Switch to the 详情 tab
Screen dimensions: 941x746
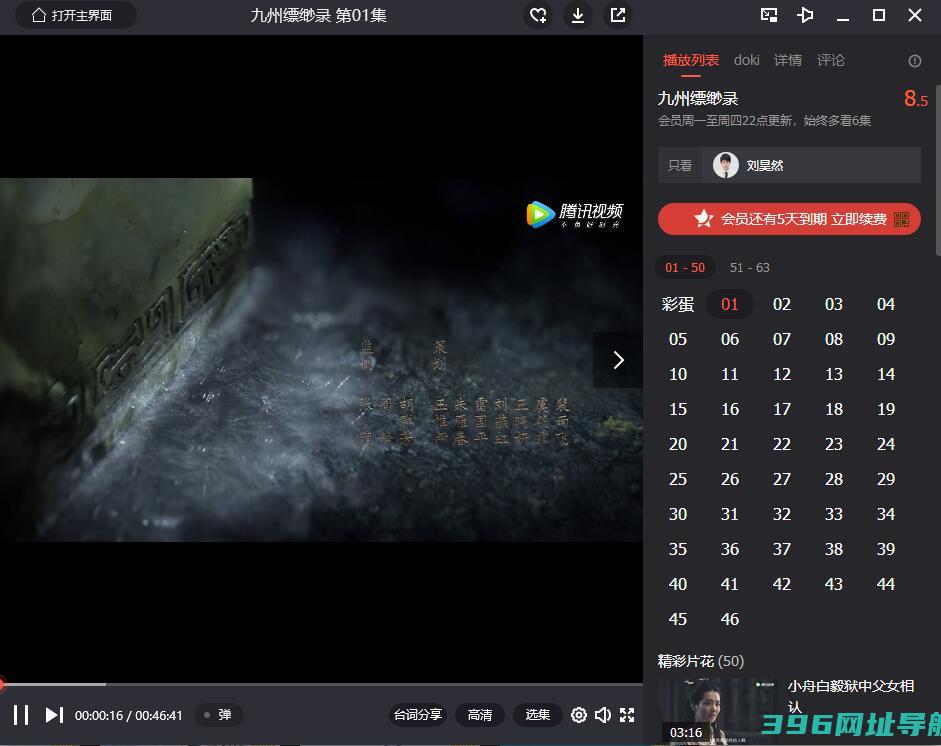point(788,60)
